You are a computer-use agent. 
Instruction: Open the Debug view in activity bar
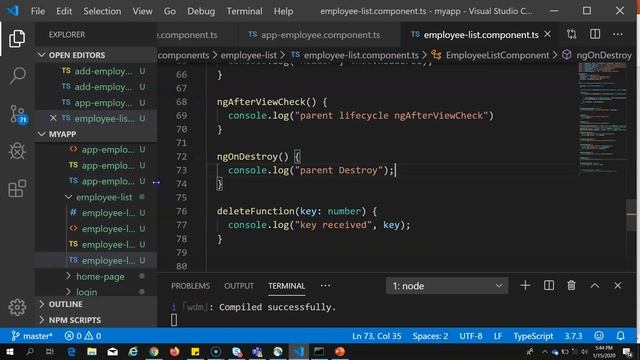tap(17, 151)
